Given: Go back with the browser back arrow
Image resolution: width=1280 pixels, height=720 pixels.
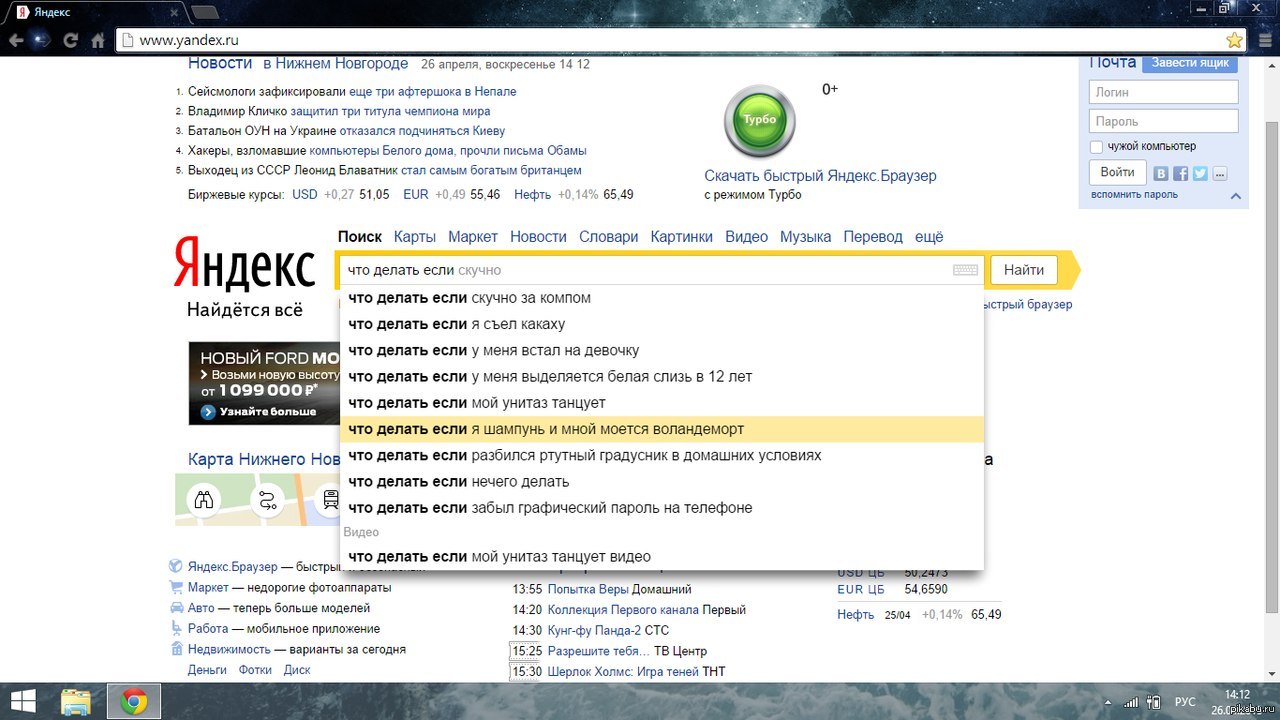Looking at the screenshot, I should (16, 41).
